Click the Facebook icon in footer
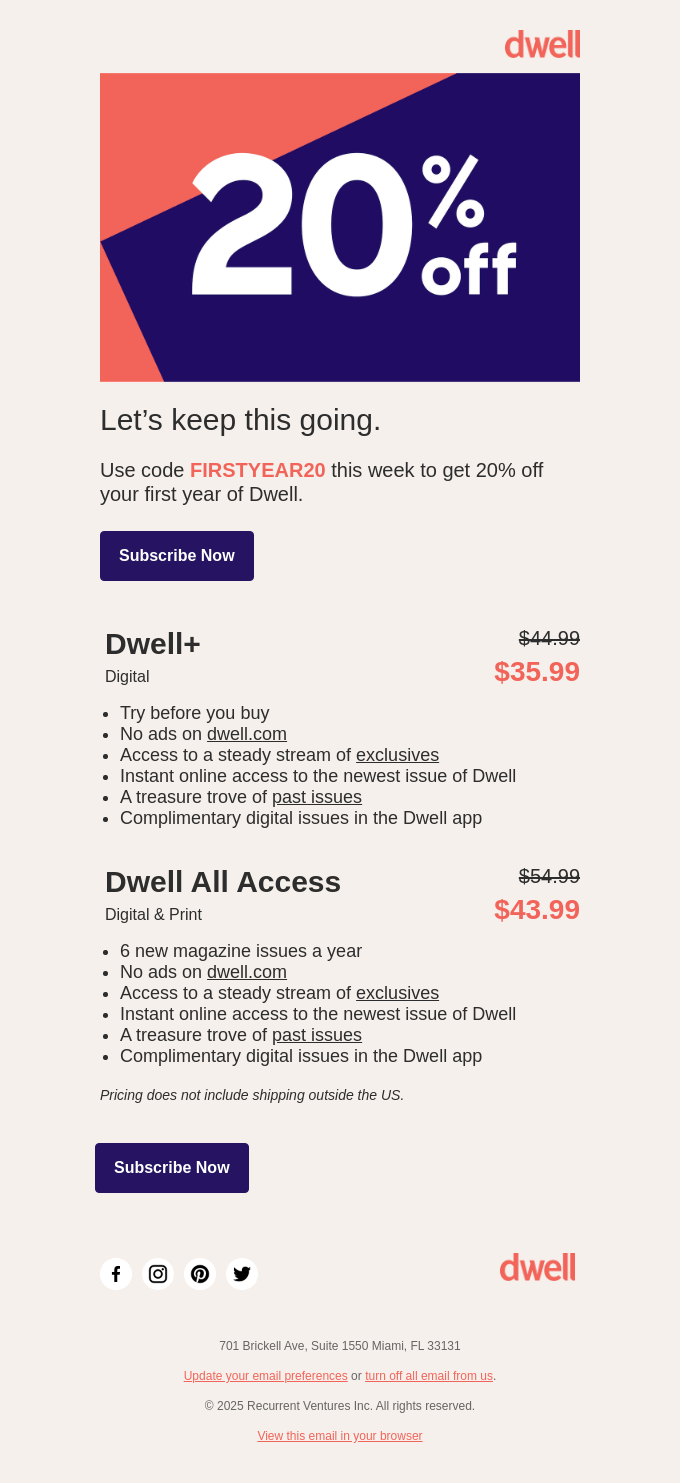This screenshot has width=680, height=1483. (116, 1274)
